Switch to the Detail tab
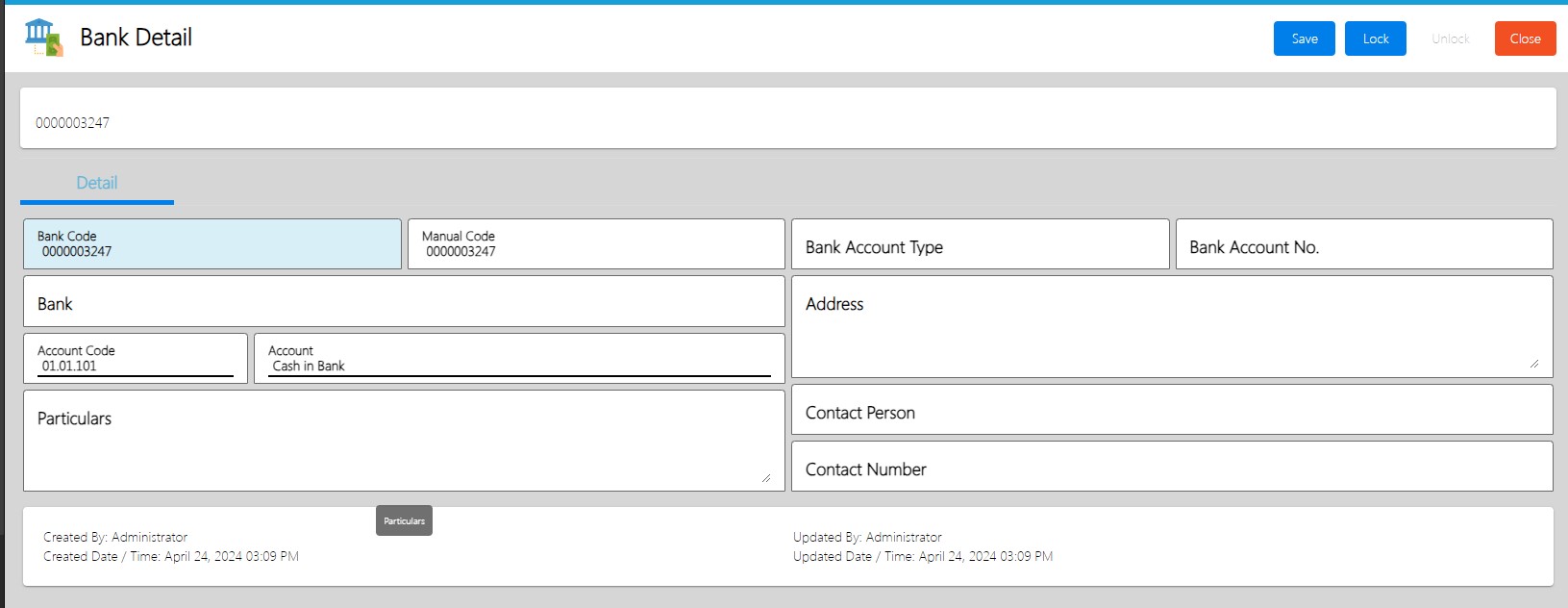Image resolution: width=1568 pixels, height=608 pixels. [x=97, y=183]
